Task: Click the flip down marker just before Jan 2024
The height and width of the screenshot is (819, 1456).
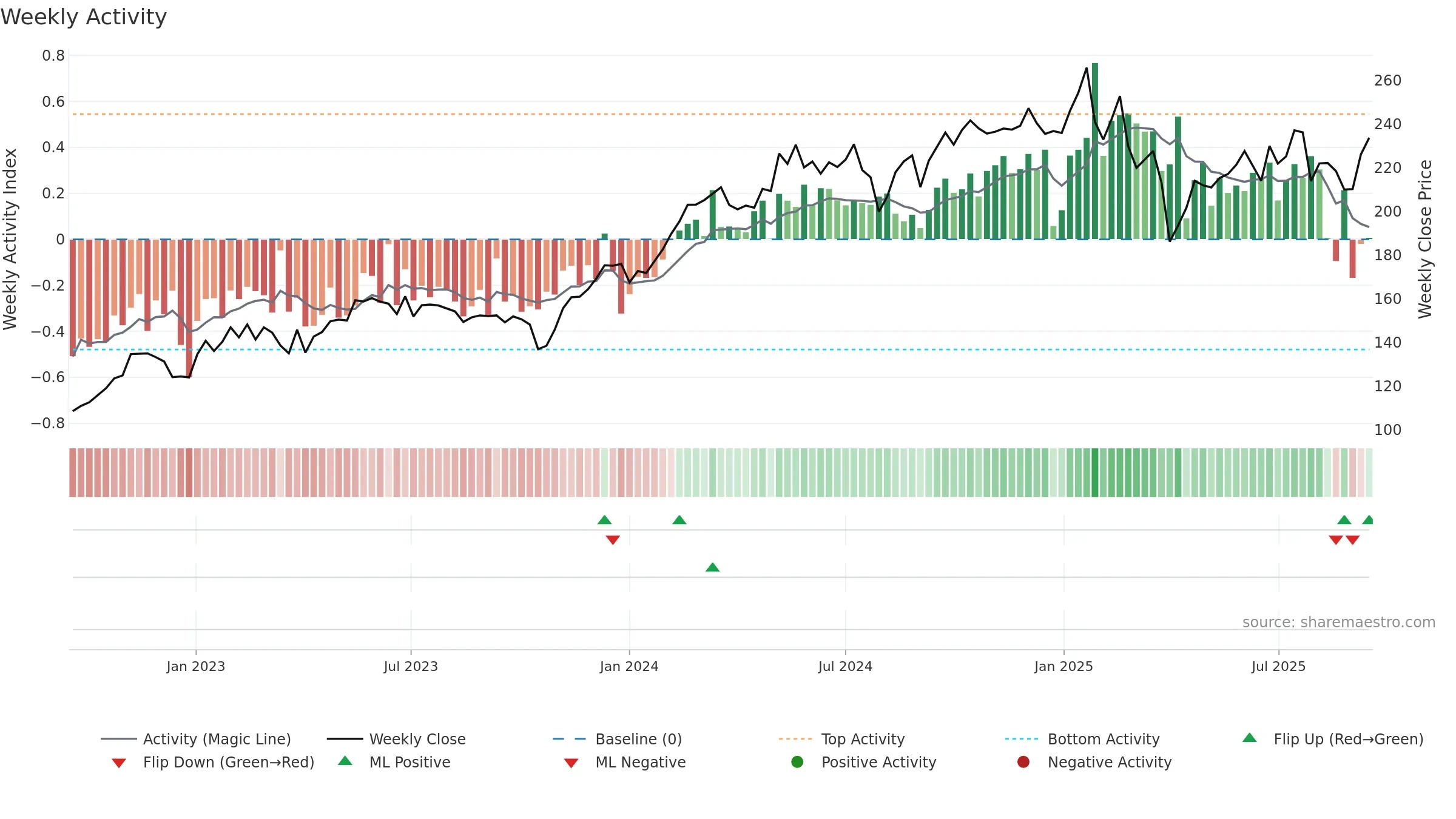Action: pyautogui.click(x=613, y=540)
